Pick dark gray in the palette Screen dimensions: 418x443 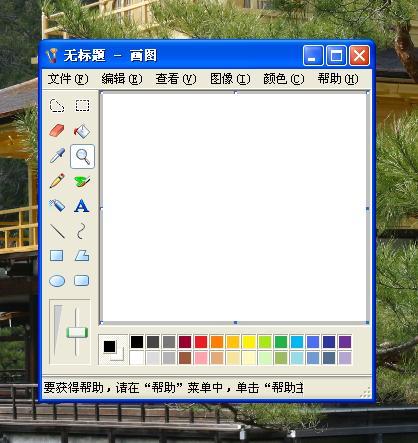click(153, 342)
